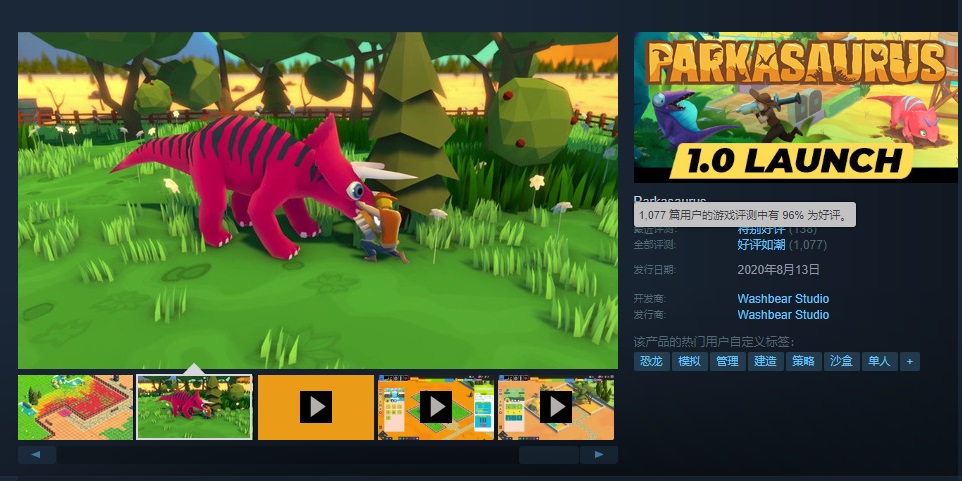Open the developer link Washbear Studio
This screenshot has height=481, width=962.
[783, 299]
